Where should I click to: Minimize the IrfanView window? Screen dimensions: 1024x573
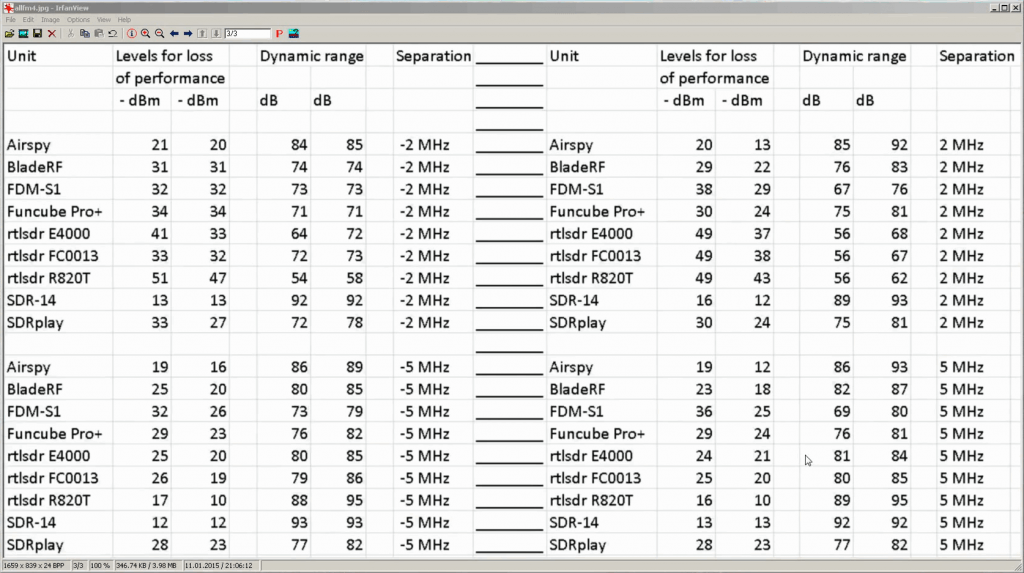click(x=994, y=8)
